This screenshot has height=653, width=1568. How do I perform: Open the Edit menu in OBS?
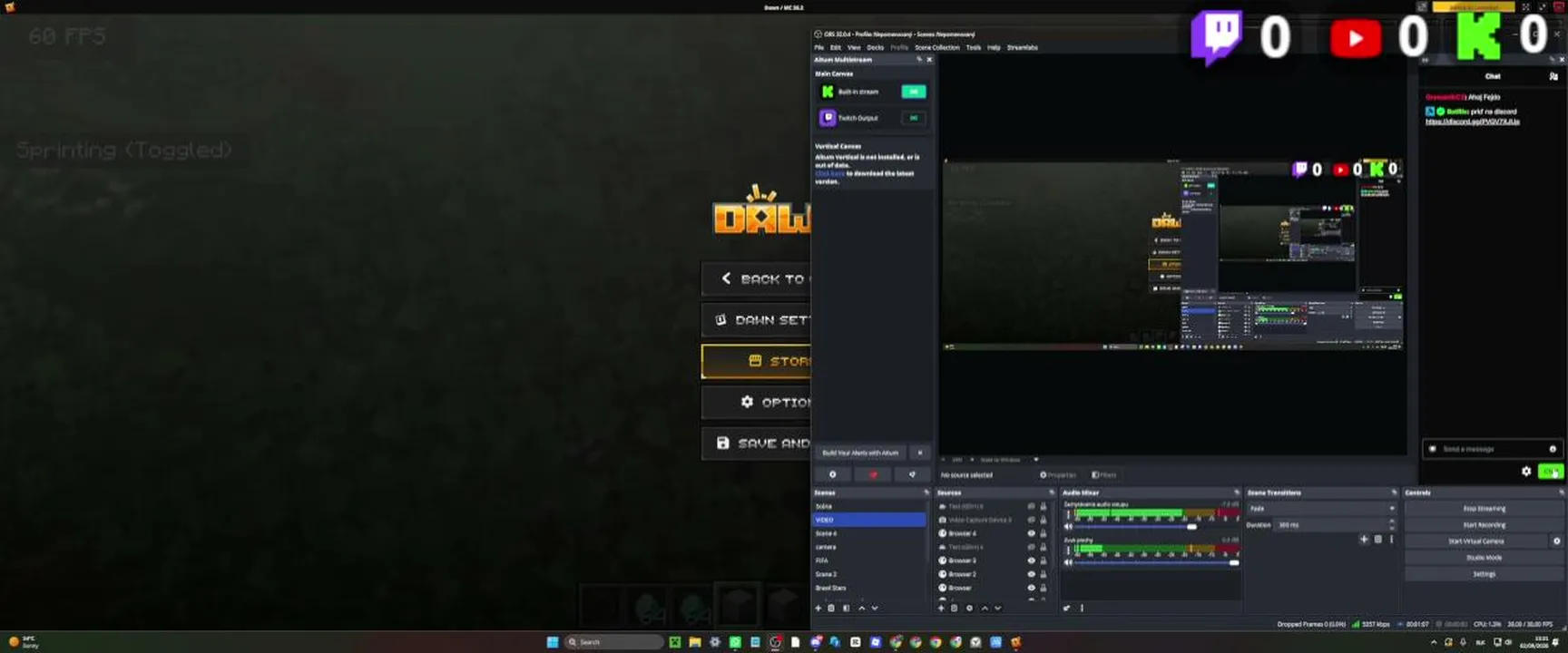[x=836, y=47]
